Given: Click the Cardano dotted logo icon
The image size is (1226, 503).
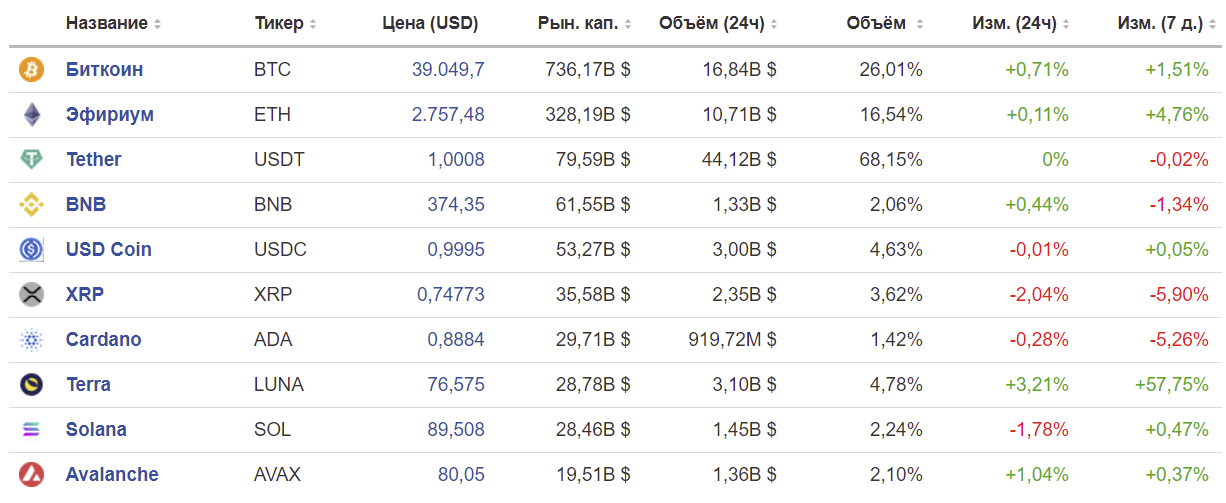Looking at the screenshot, I should click(32, 340).
